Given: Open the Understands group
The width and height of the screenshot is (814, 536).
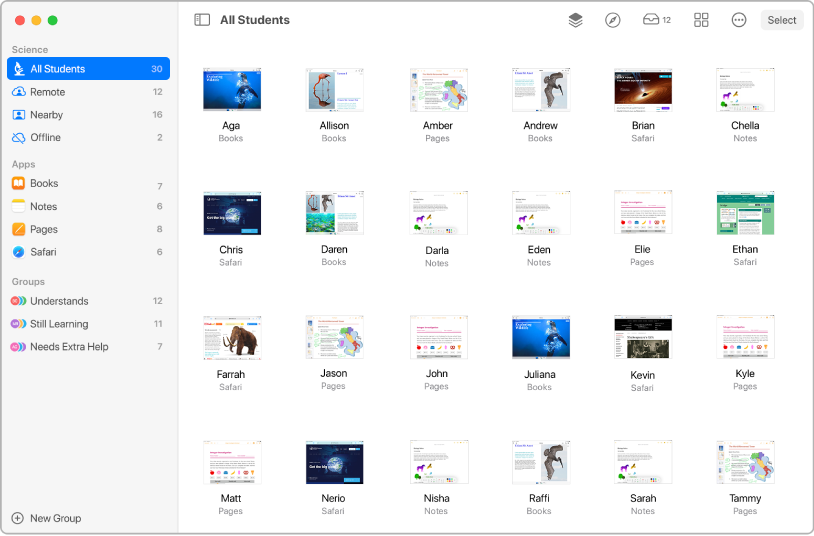Looking at the screenshot, I should [x=88, y=301].
